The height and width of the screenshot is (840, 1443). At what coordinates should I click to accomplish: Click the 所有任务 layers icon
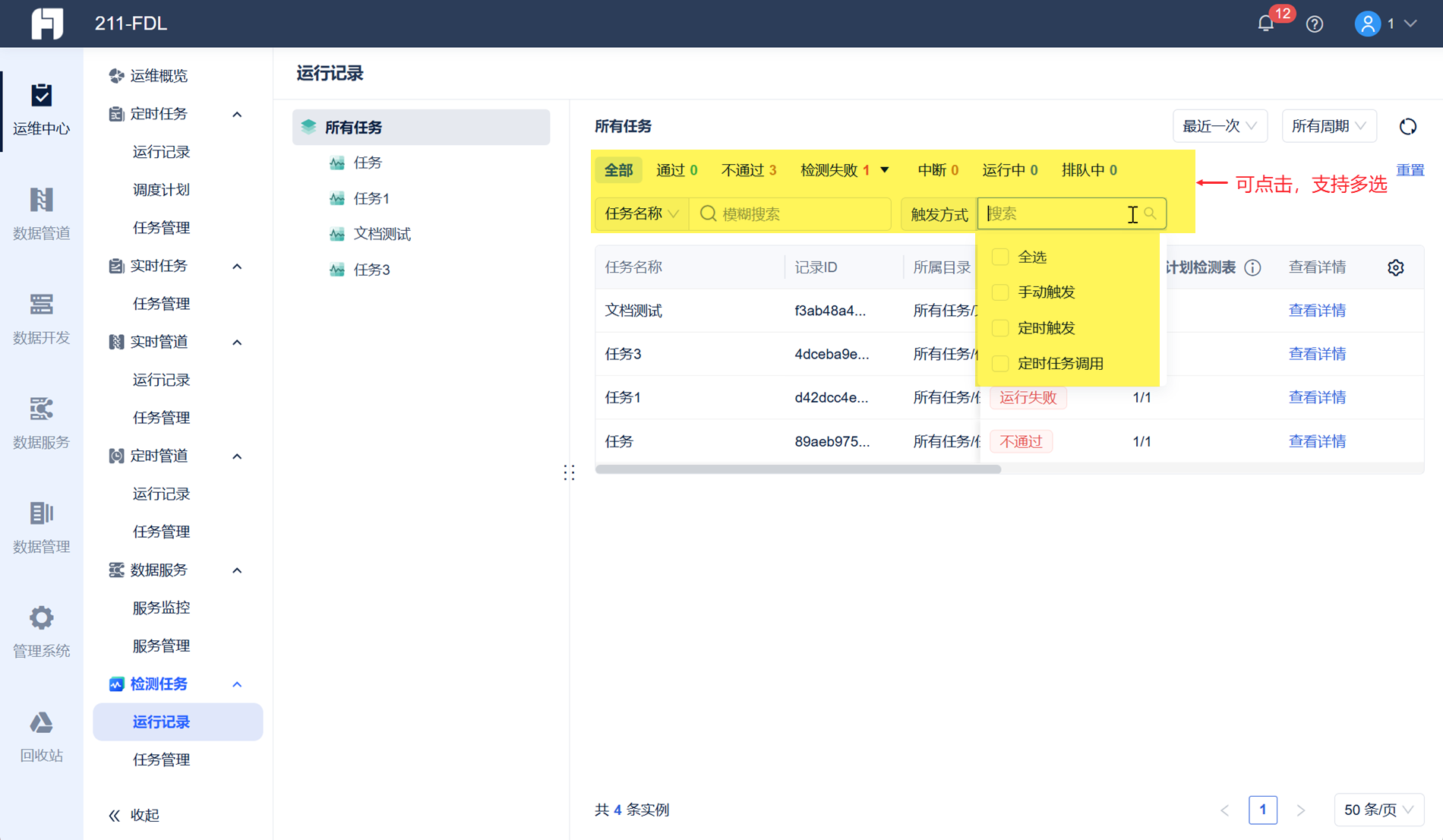pyautogui.click(x=308, y=127)
